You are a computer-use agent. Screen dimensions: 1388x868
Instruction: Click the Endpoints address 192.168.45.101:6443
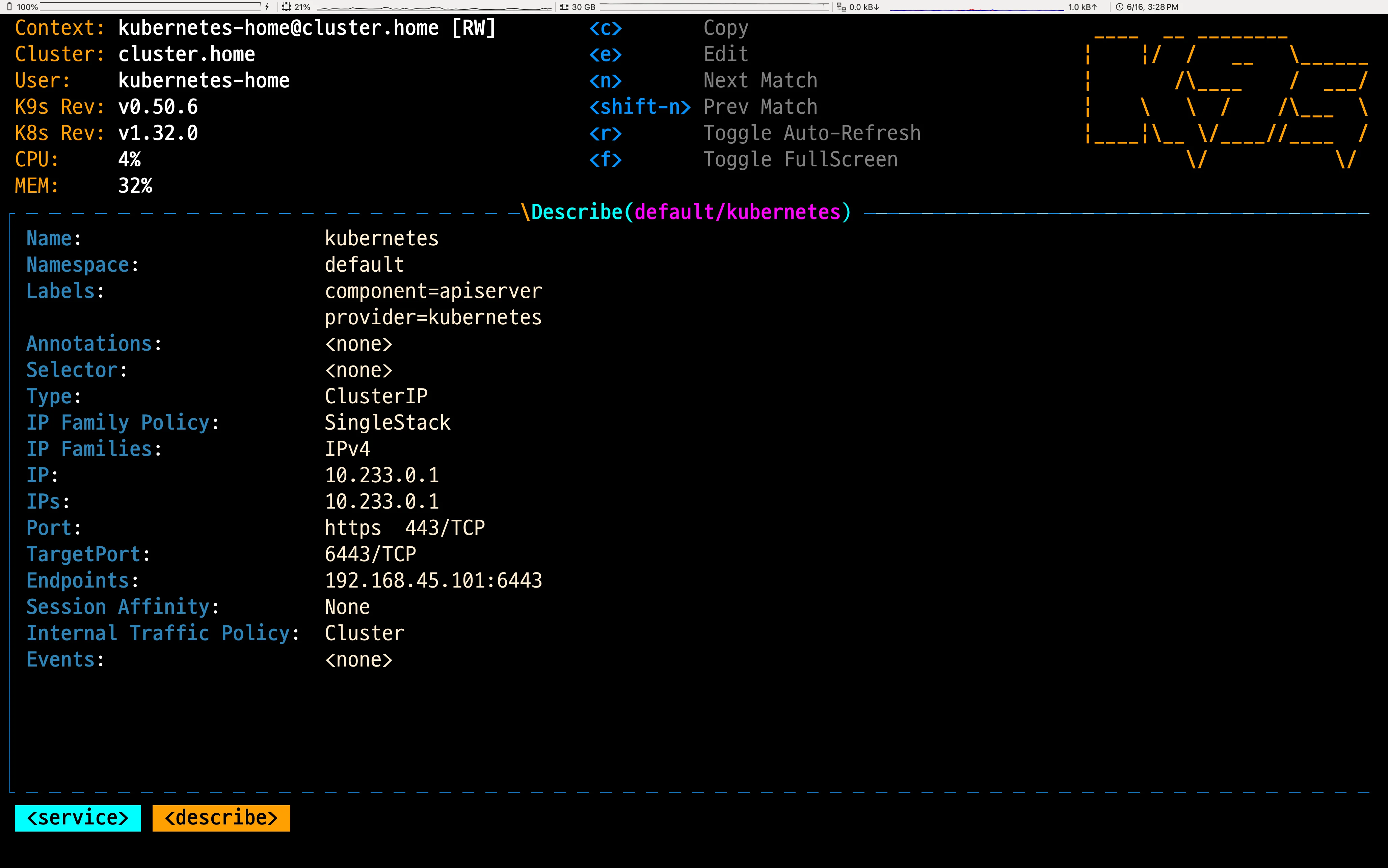tap(433, 580)
